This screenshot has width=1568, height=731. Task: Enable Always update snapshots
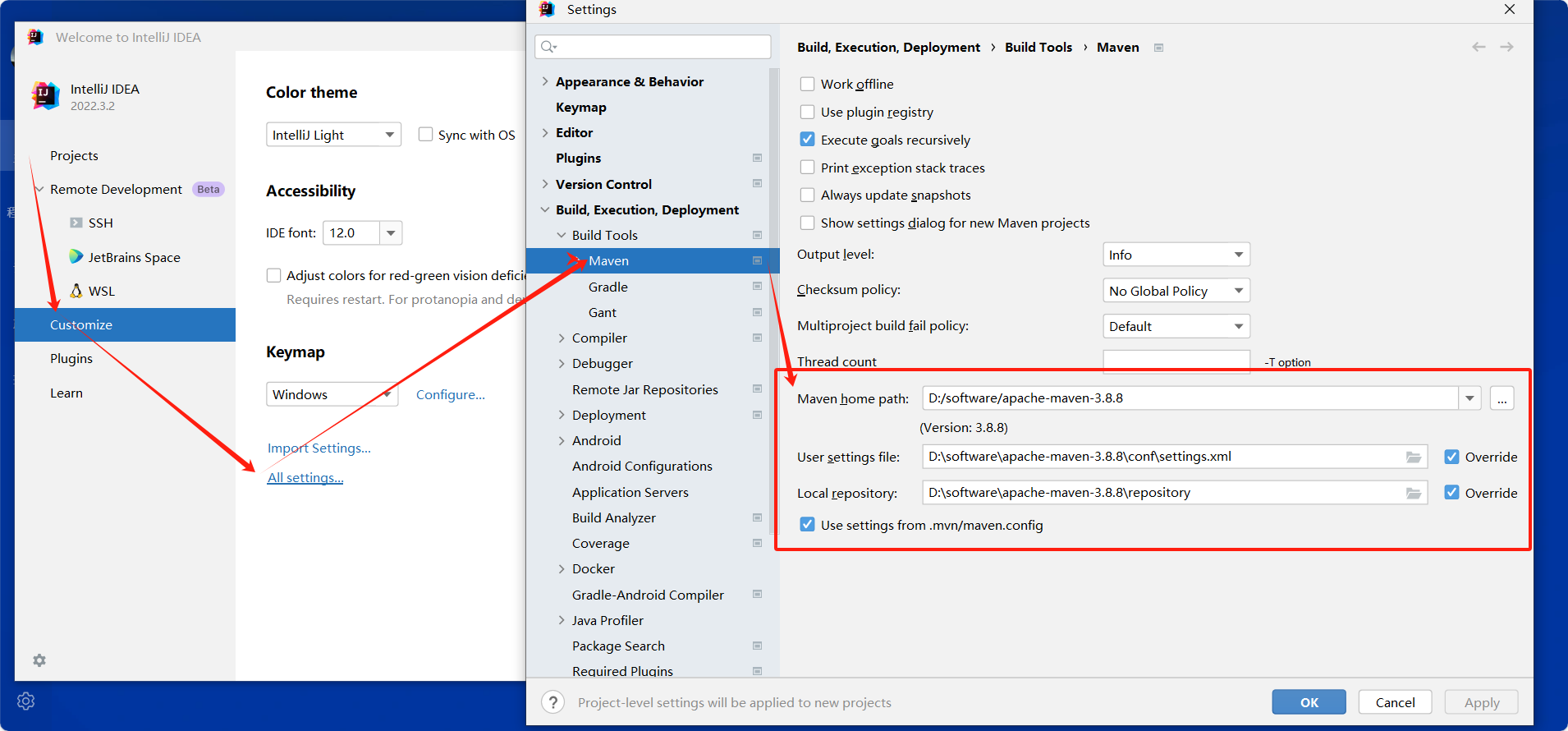pos(807,195)
